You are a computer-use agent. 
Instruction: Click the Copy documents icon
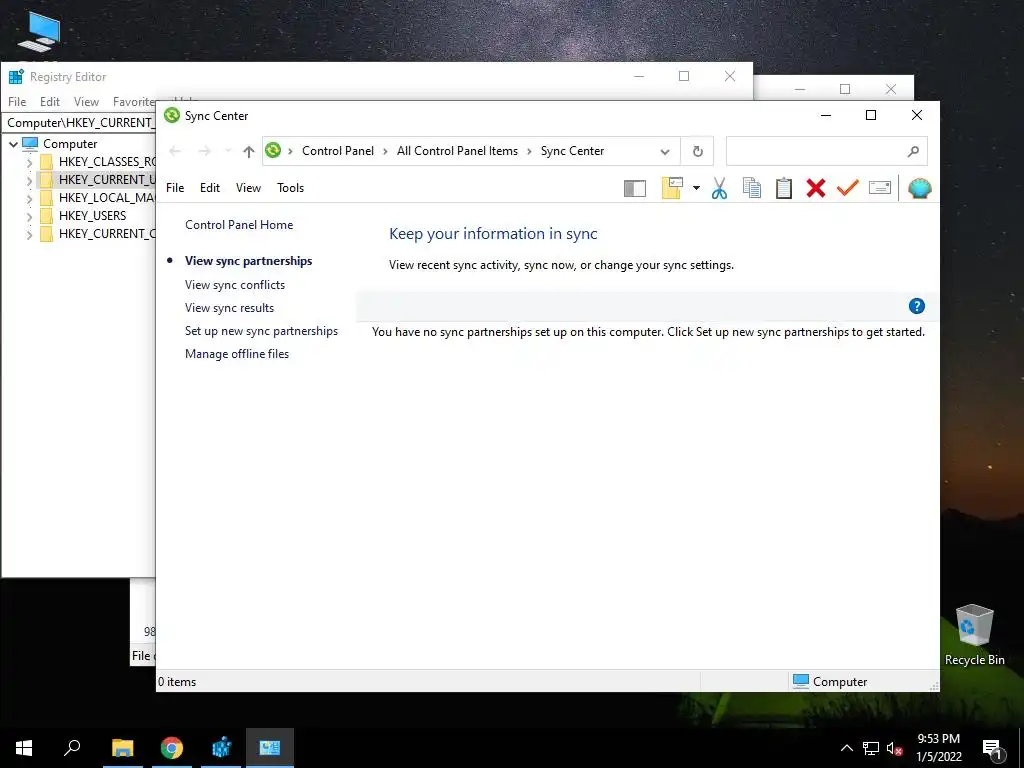coord(752,188)
